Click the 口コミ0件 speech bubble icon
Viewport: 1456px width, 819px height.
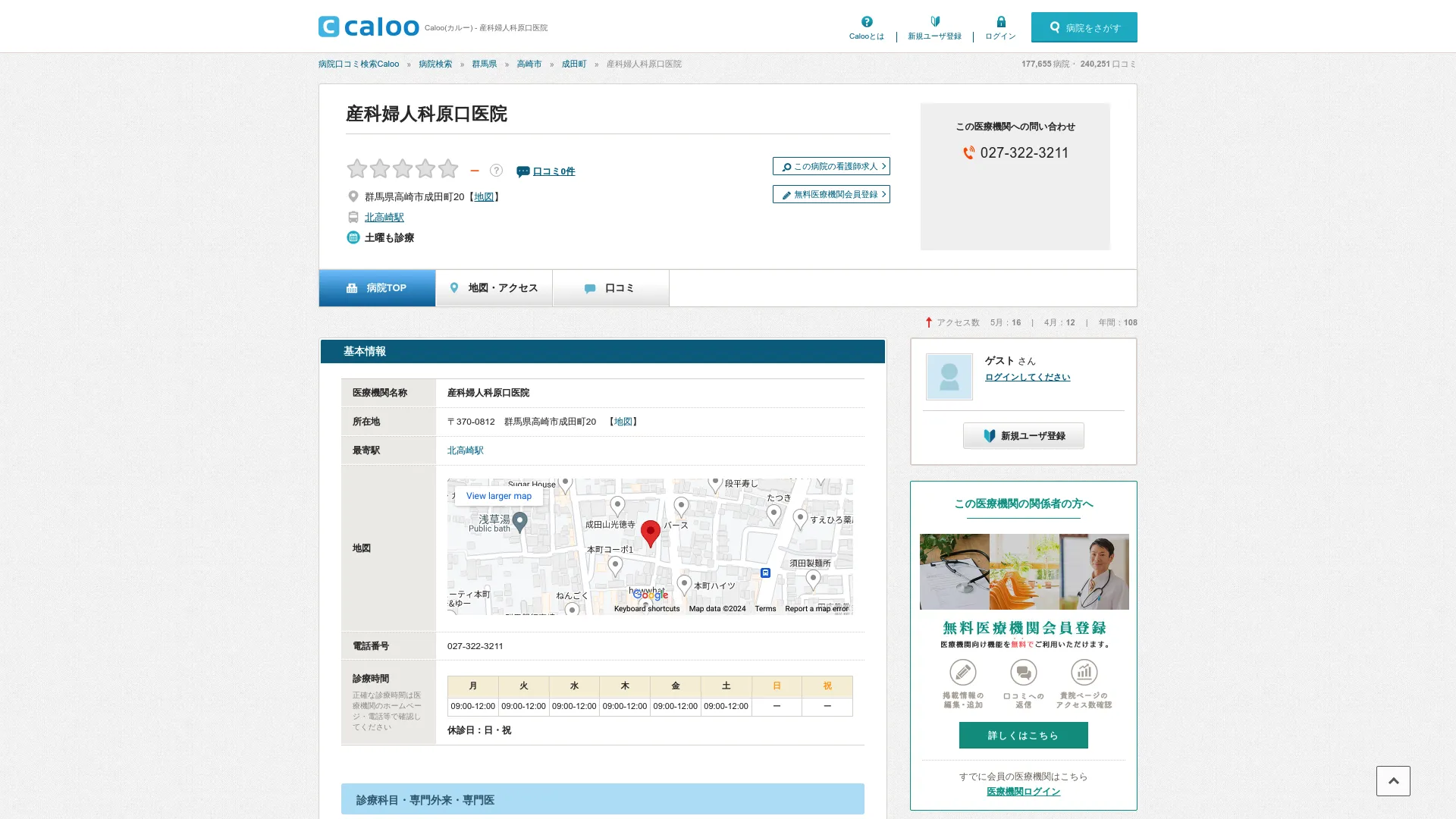coord(522,171)
